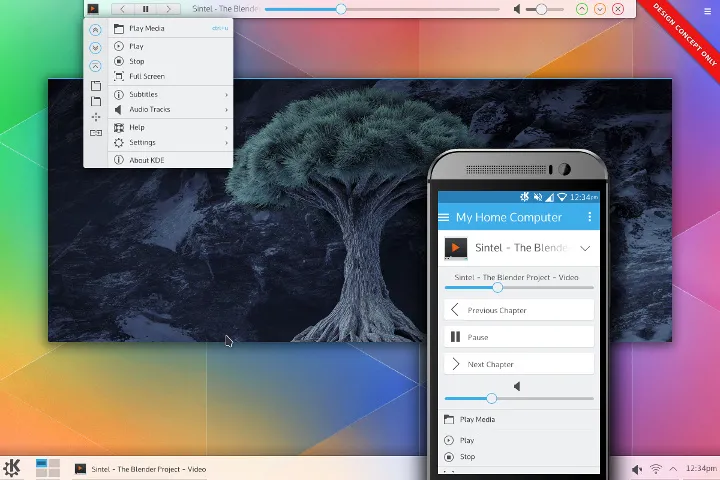The image size is (720, 480).
Task: Pause playback in the top player toolbar
Action: pyautogui.click(x=146, y=9)
